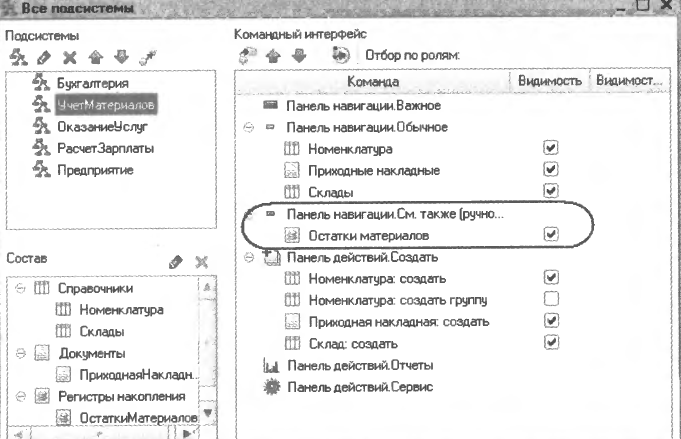
Task: Click the Панель действий.Отчеты chart icon
Action: [271, 366]
